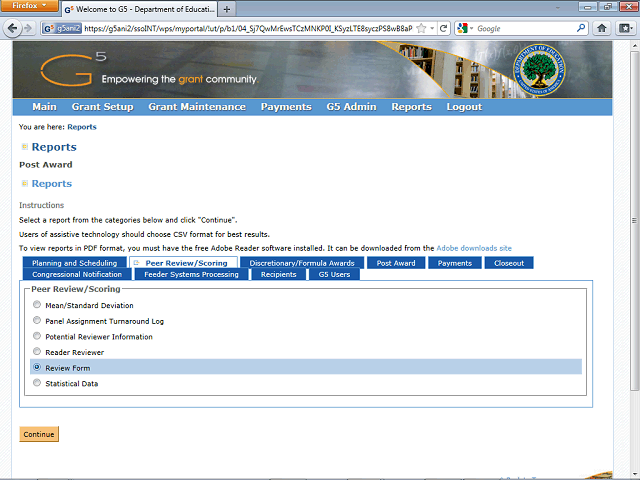Click the browser Forward arrow button
This screenshot has height=480, width=640.
point(28,28)
